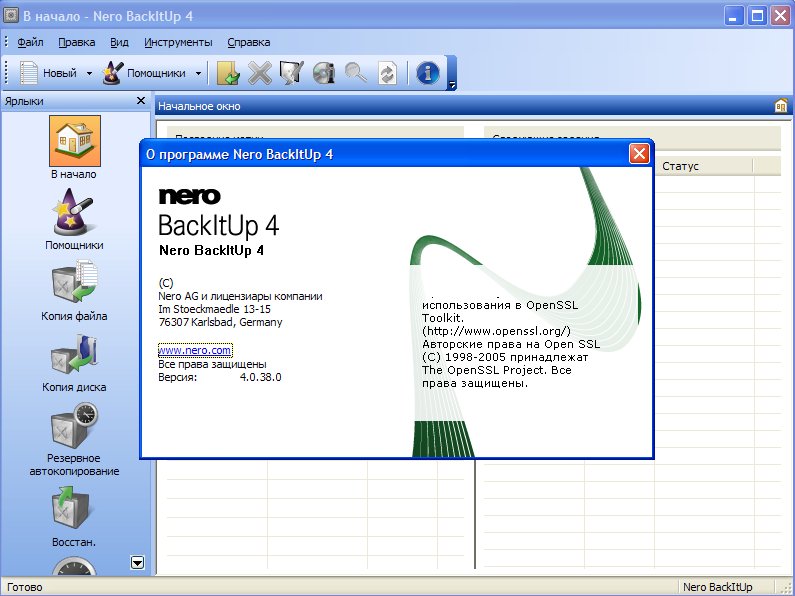Click the home icon in Начальное окно header
Image resolution: width=795 pixels, height=596 pixels.
[780, 106]
